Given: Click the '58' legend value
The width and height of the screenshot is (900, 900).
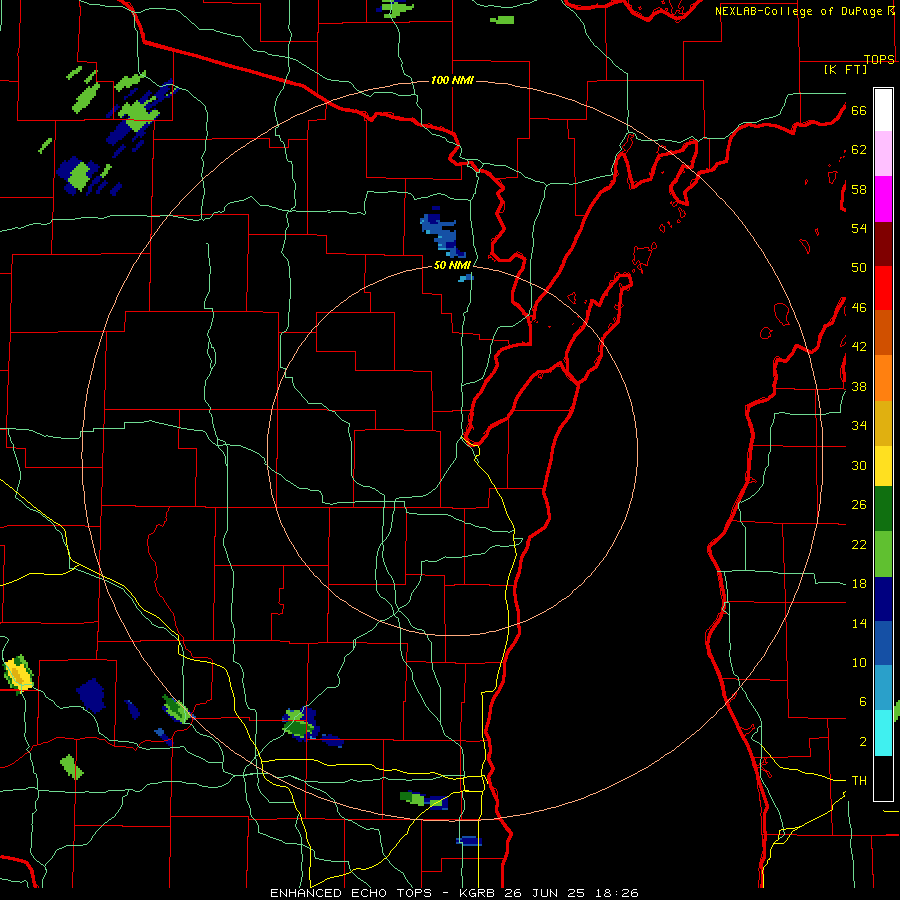Looking at the screenshot, I should point(859,189).
